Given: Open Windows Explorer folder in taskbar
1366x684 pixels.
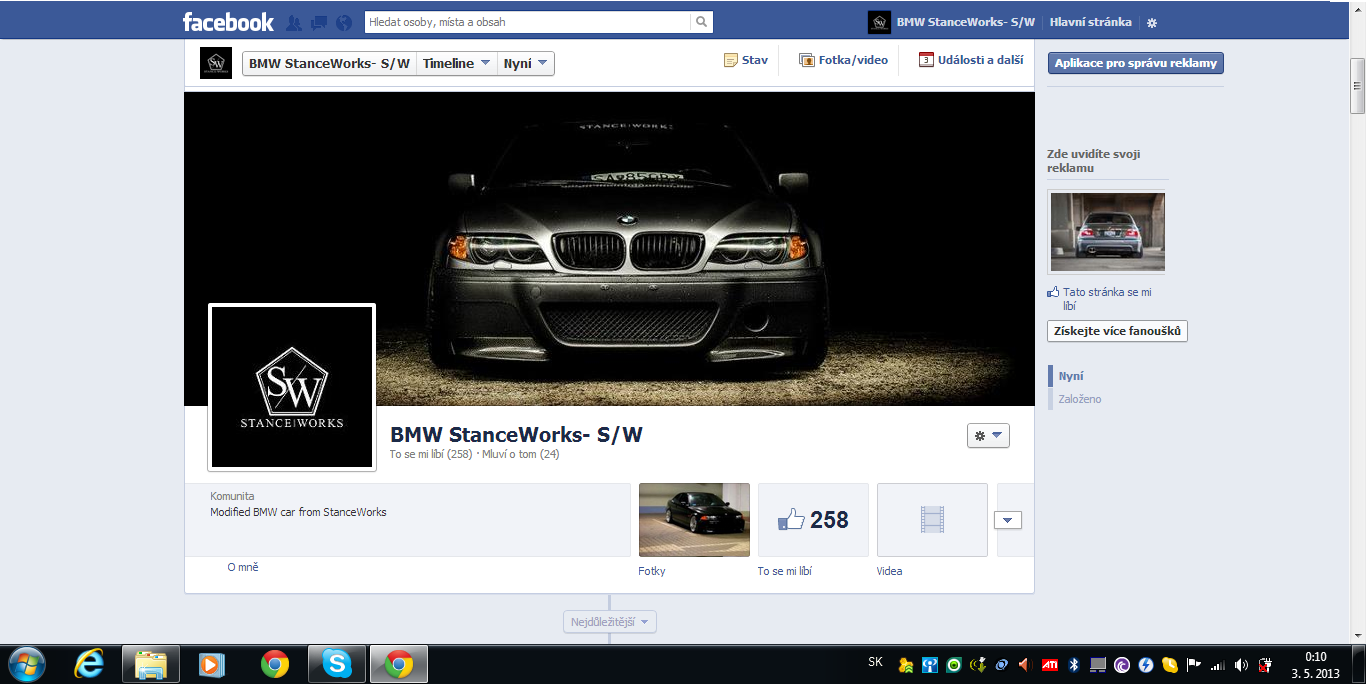Looking at the screenshot, I should (150, 664).
